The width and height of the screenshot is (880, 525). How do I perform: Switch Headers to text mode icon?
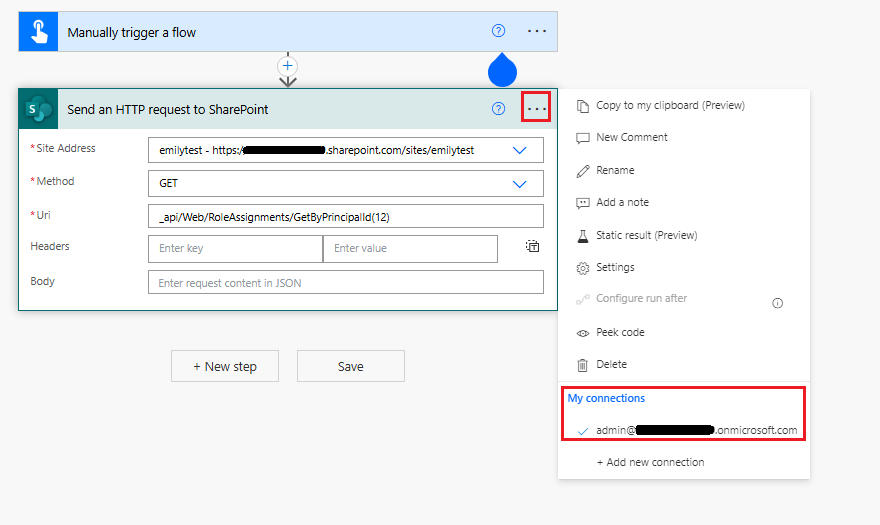click(532, 246)
